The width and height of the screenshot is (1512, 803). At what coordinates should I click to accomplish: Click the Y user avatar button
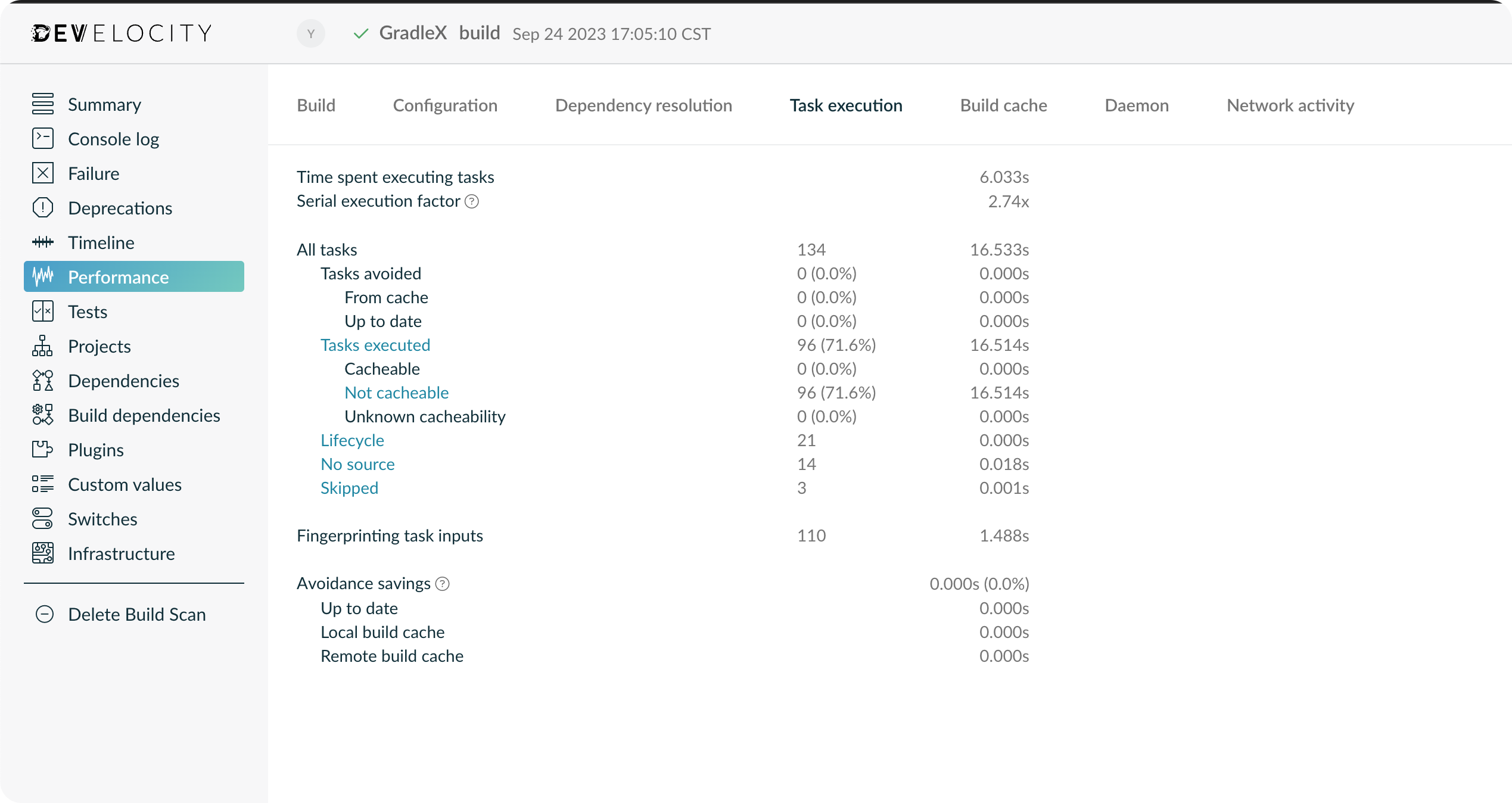pos(311,34)
